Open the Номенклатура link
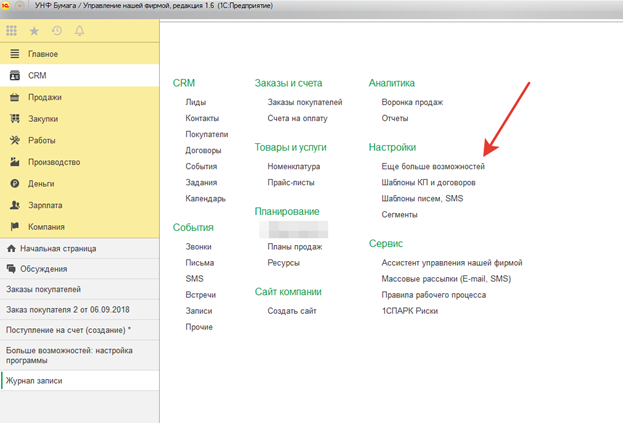 tap(294, 166)
